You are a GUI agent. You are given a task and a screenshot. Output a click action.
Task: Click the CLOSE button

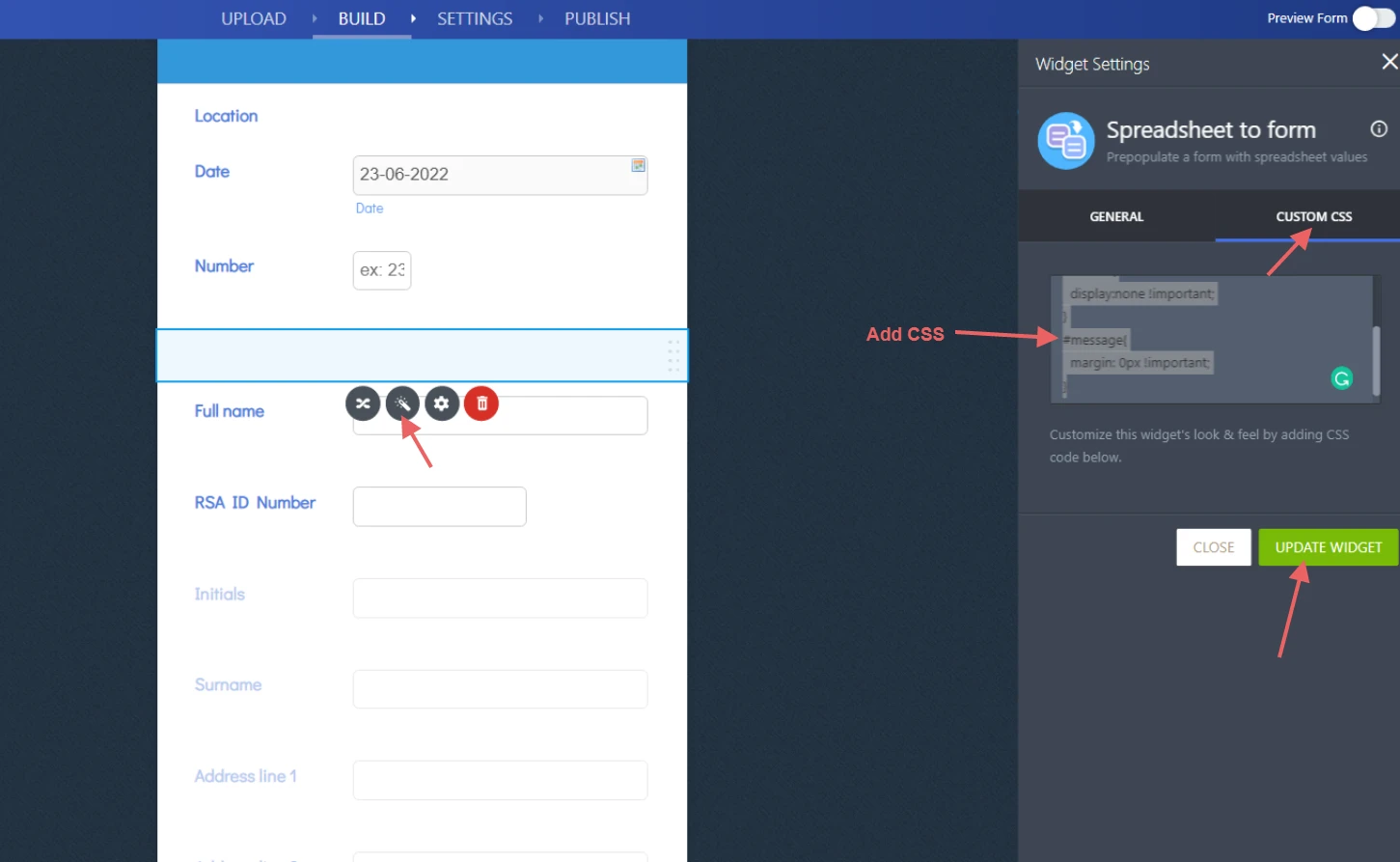point(1213,547)
